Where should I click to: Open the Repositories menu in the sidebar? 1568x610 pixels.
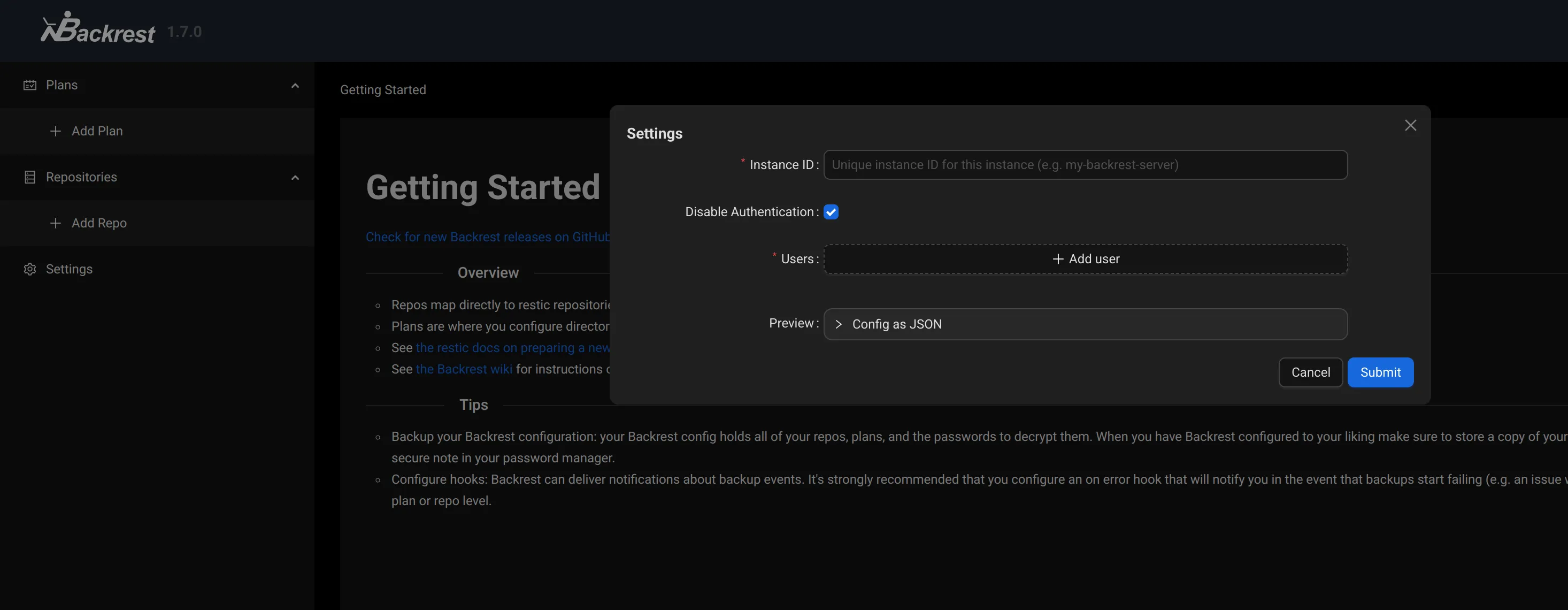point(157,177)
